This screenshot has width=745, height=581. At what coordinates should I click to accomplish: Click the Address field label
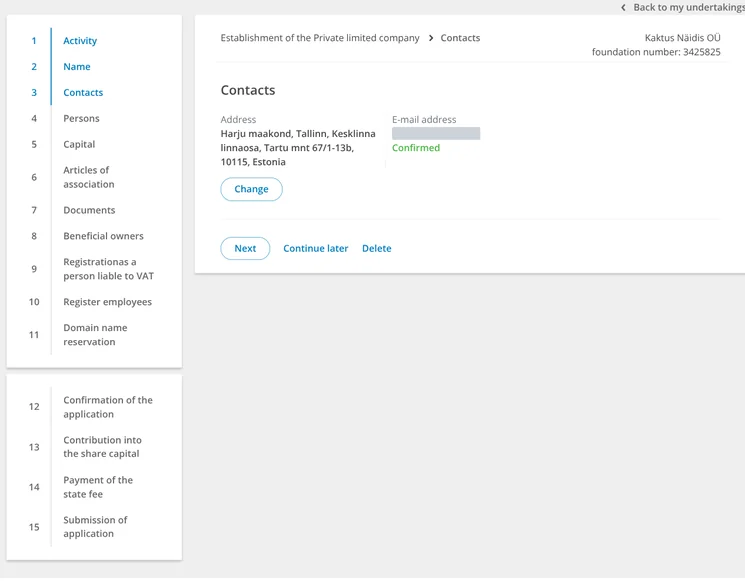238,120
